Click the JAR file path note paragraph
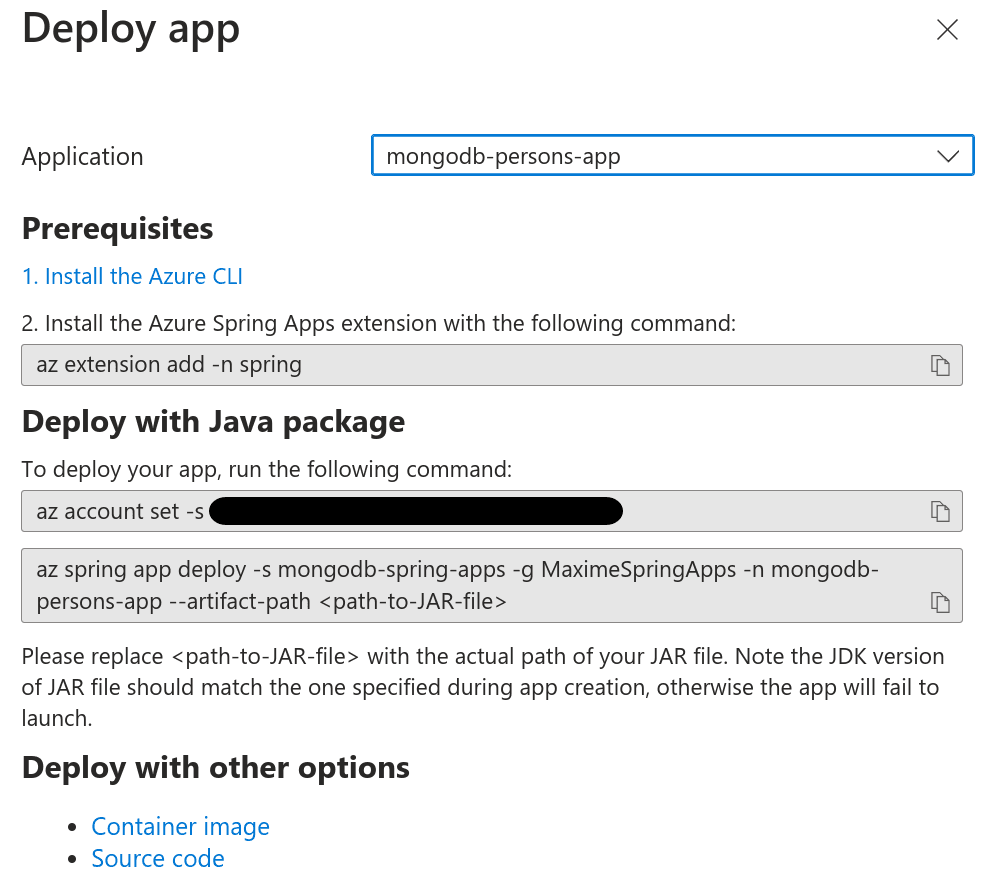The width and height of the screenshot is (984, 883). tap(482, 687)
